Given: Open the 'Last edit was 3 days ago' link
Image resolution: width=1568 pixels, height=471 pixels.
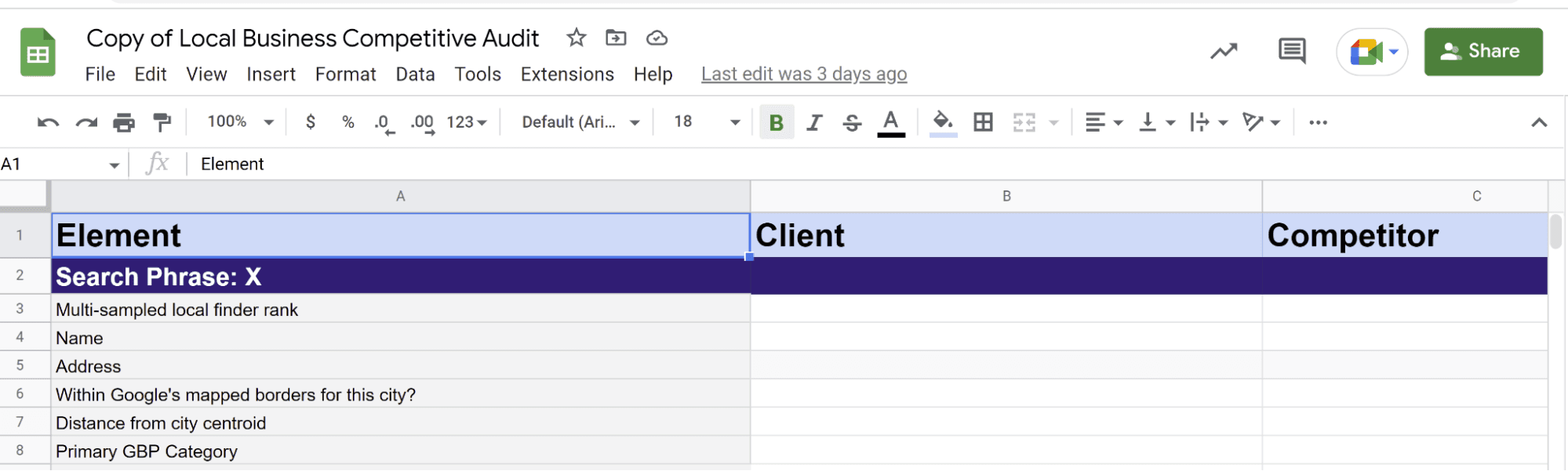Looking at the screenshot, I should (x=804, y=74).
